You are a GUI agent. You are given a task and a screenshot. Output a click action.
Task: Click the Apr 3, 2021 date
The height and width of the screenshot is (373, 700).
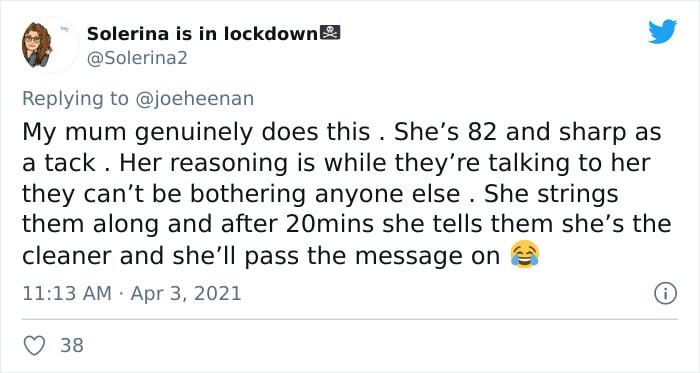[x=186, y=294]
